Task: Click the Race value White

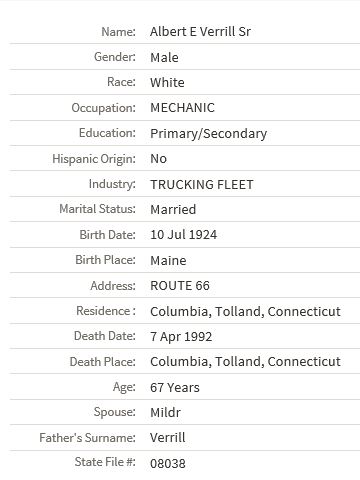Action: tap(167, 82)
